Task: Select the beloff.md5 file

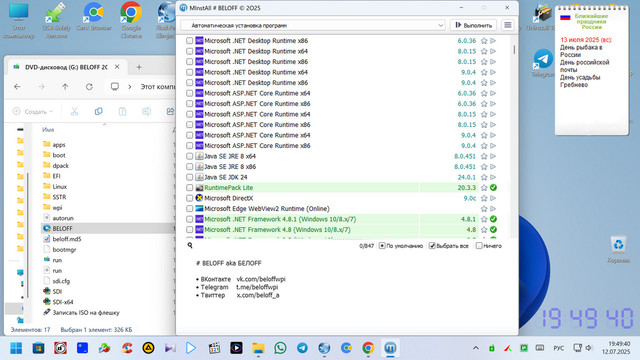Action: point(67,239)
